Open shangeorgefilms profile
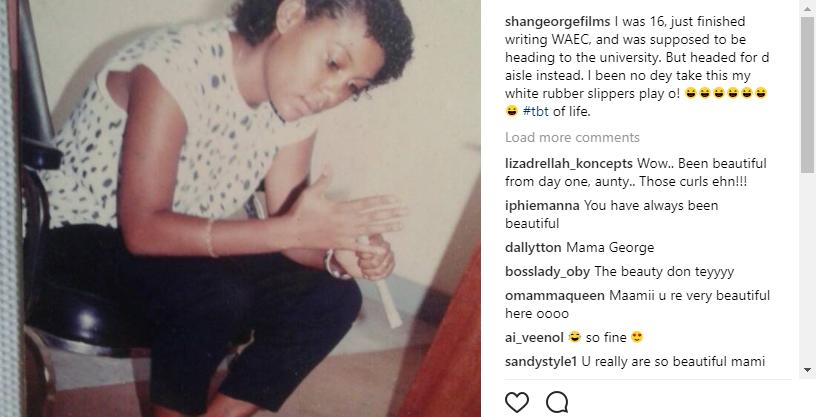This screenshot has height=417, width=816. pos(557,22)
